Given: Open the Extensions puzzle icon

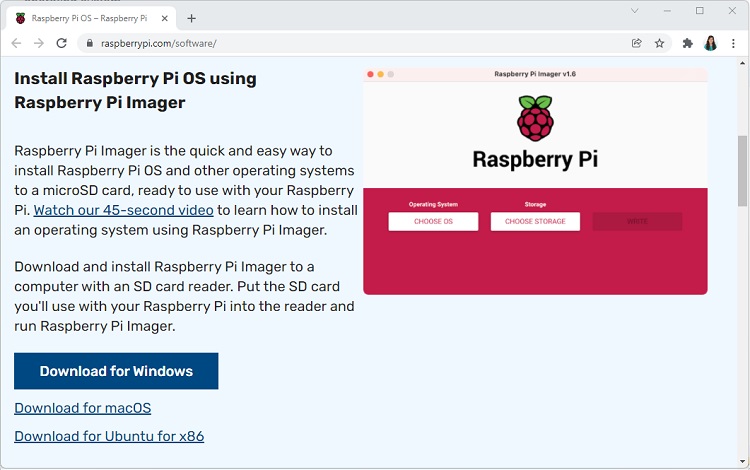Looking at the screenshot, I should (687, 43).
